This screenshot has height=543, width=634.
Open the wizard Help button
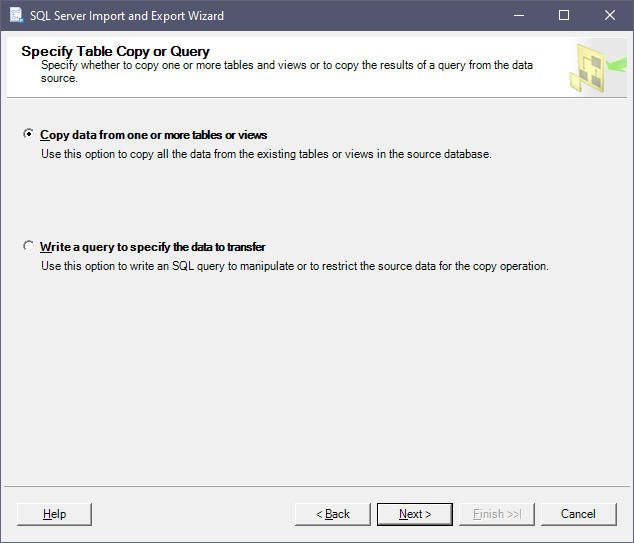(x=54, y=514)
